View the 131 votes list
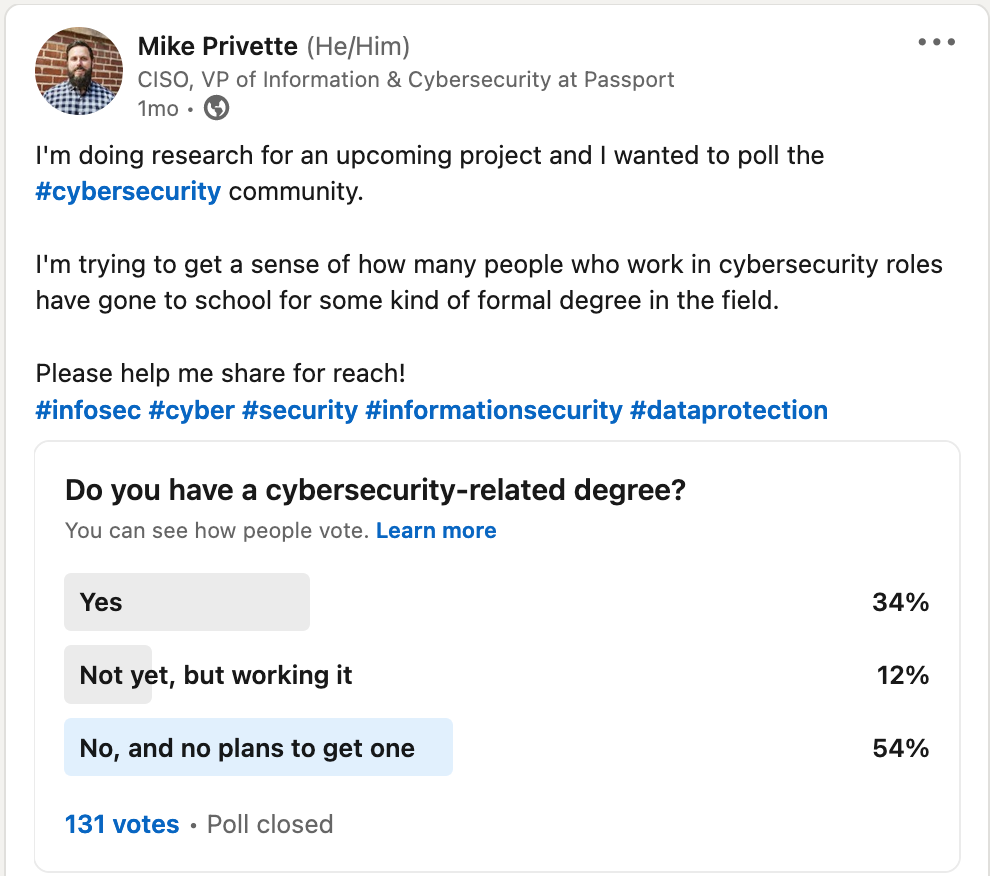 pyautogui.click(x=122, y=825)
